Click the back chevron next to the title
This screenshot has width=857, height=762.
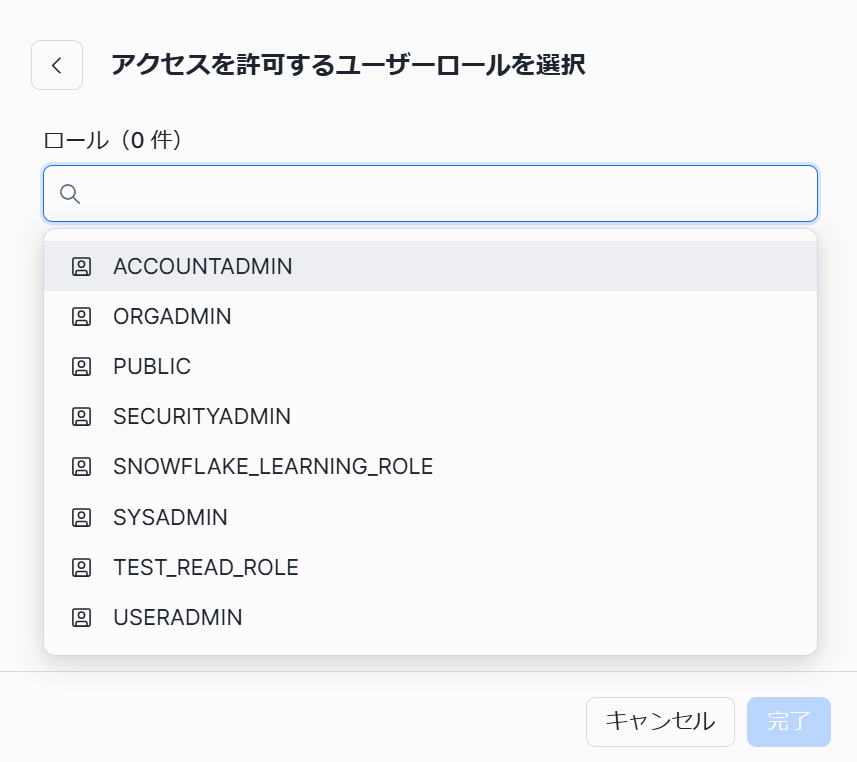click(56, 64)
